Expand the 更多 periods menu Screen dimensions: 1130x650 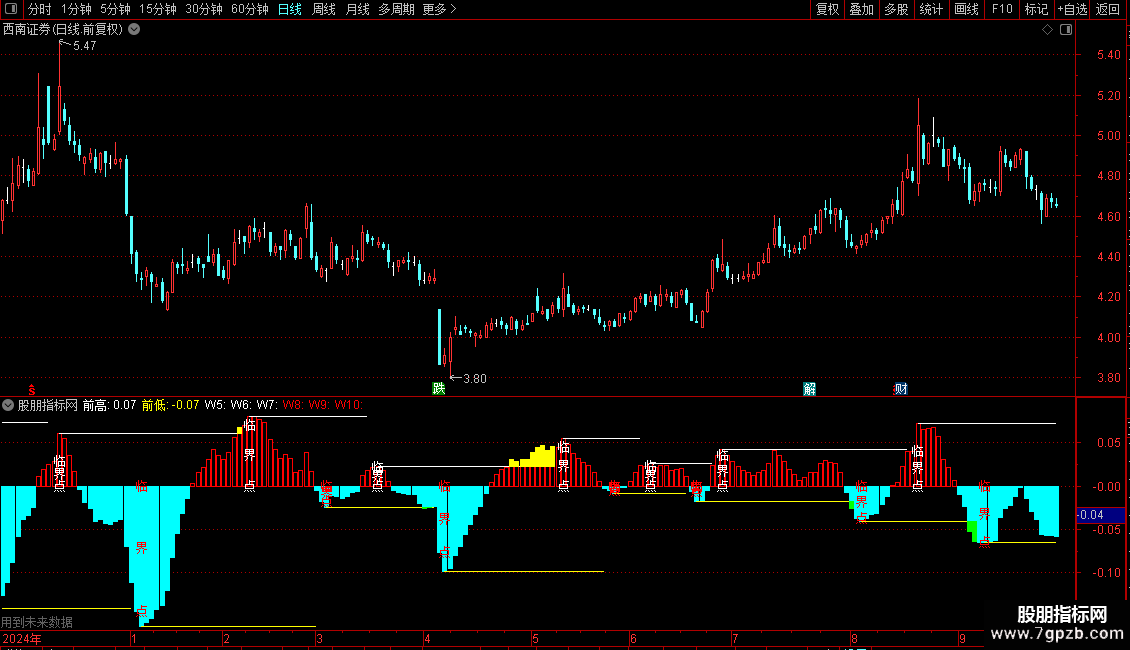point(440,9)
